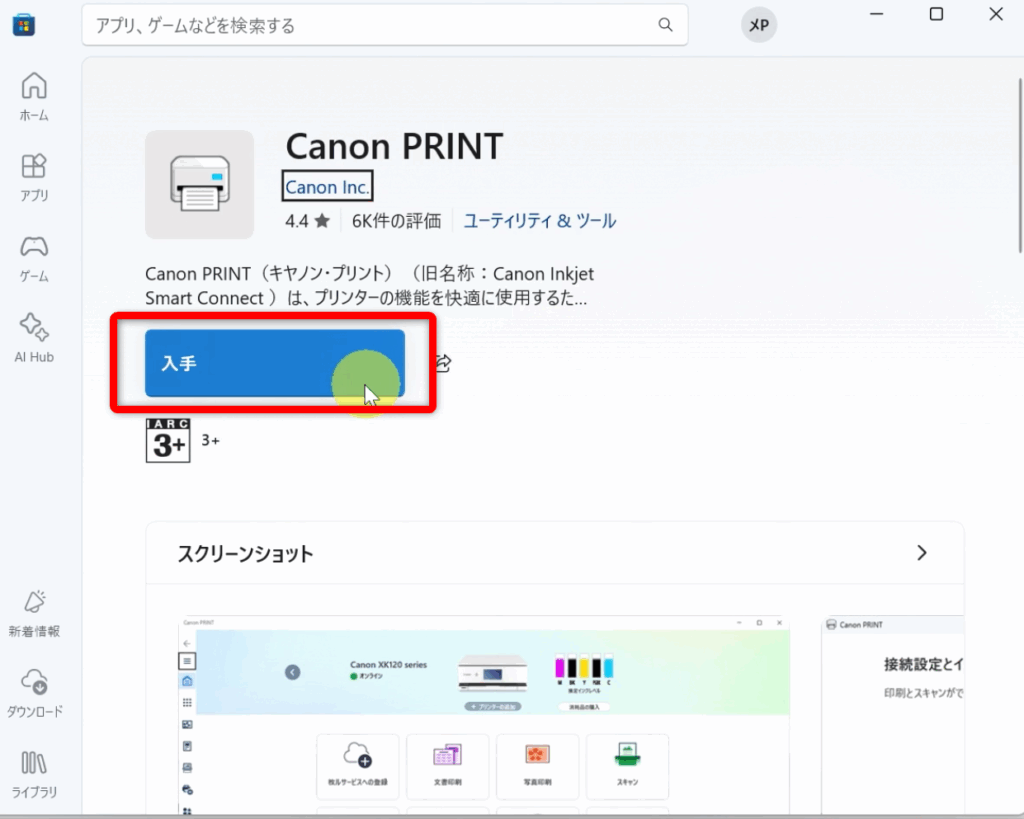This screenshot has height=819, width=1024.
Task: Click the magnifier search icon
Action: (665, 25)
